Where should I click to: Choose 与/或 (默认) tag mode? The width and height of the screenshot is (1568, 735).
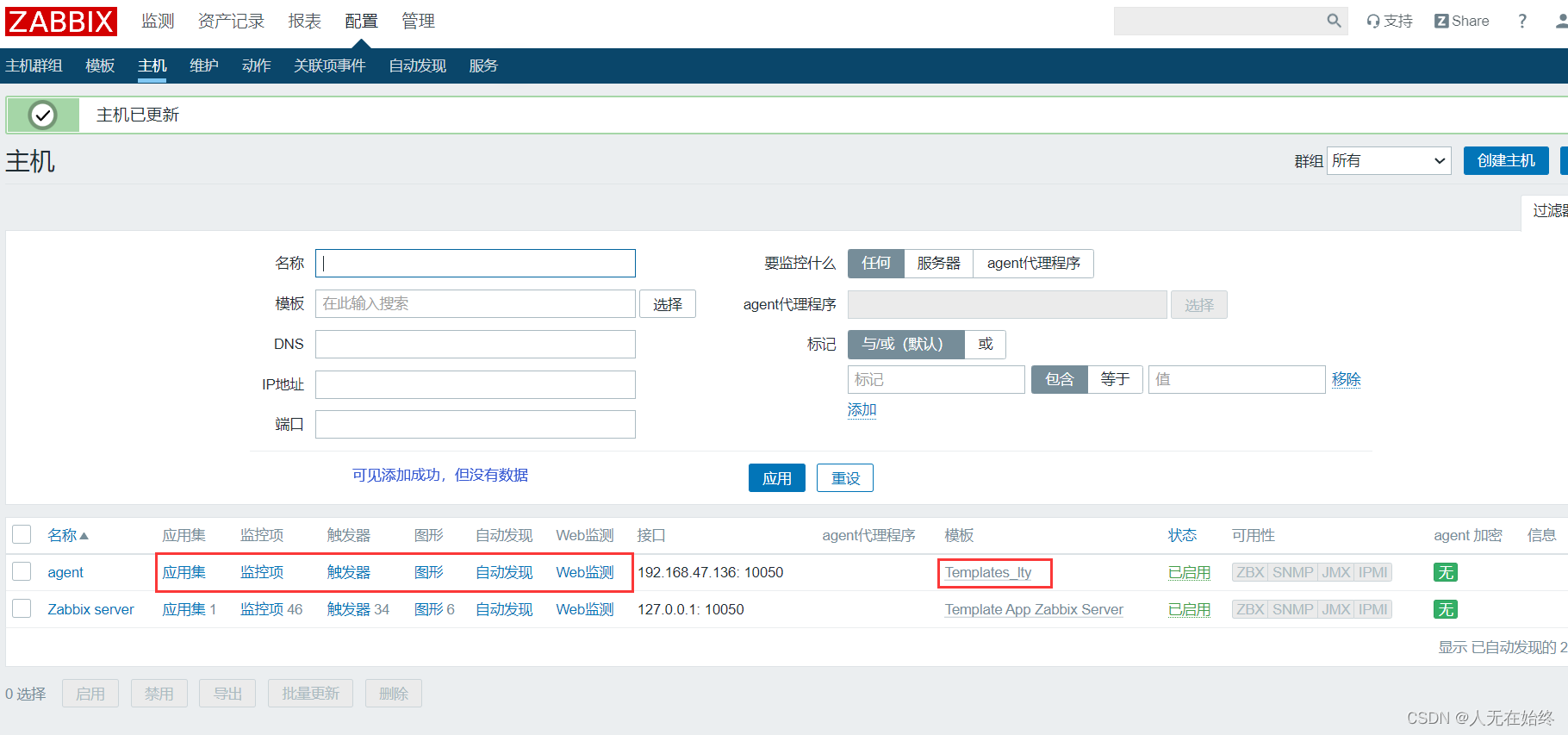[x=906, y=345]
